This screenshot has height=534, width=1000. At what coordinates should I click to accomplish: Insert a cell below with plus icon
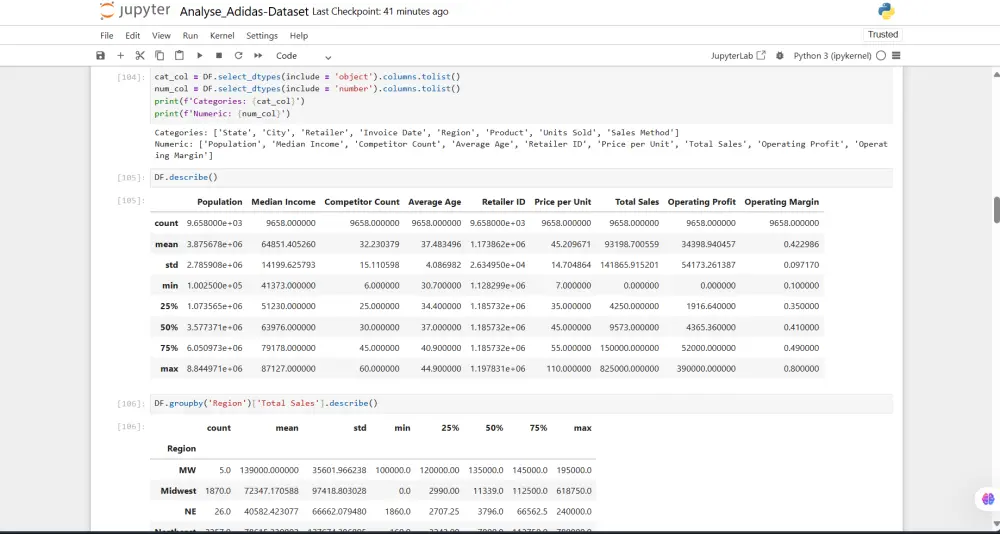pyautogui.click(x=120, y=56)
